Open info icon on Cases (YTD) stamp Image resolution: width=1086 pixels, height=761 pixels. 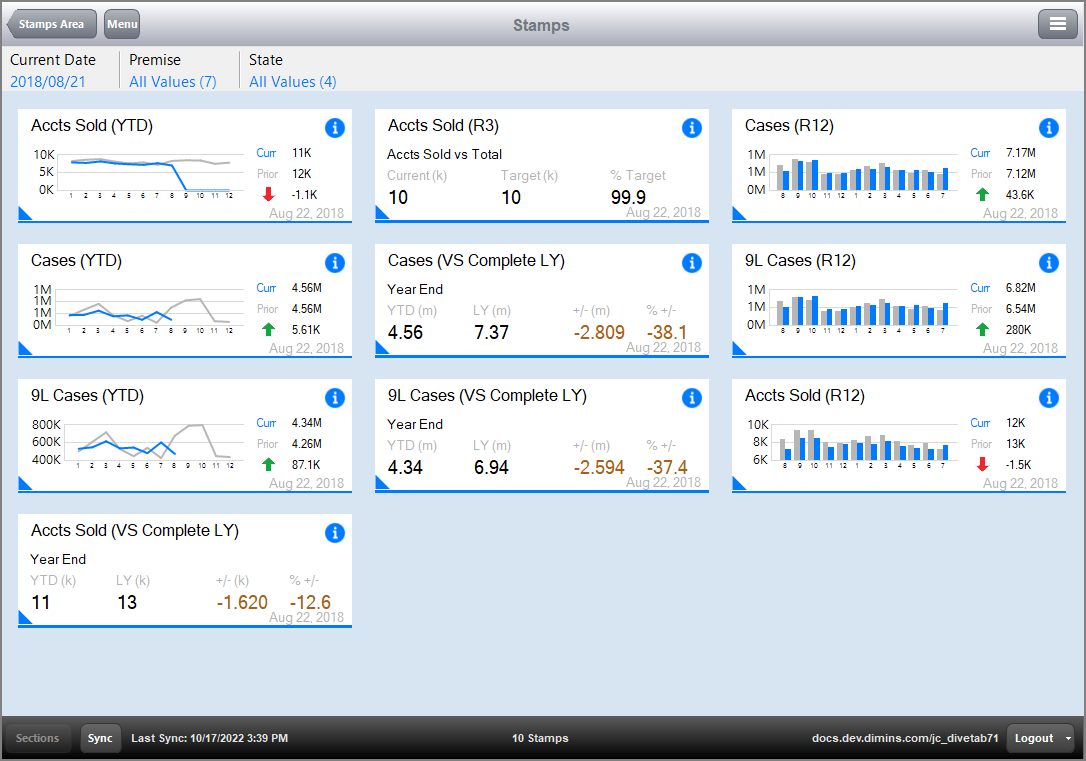click(335, 263)
